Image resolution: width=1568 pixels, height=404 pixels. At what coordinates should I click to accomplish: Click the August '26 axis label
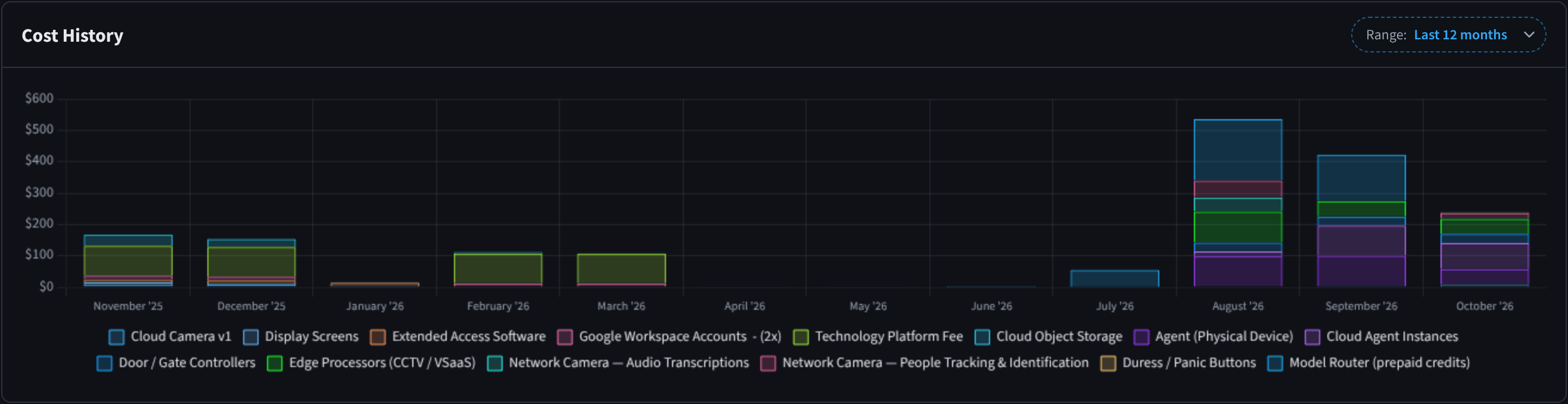click(1238, 306)
